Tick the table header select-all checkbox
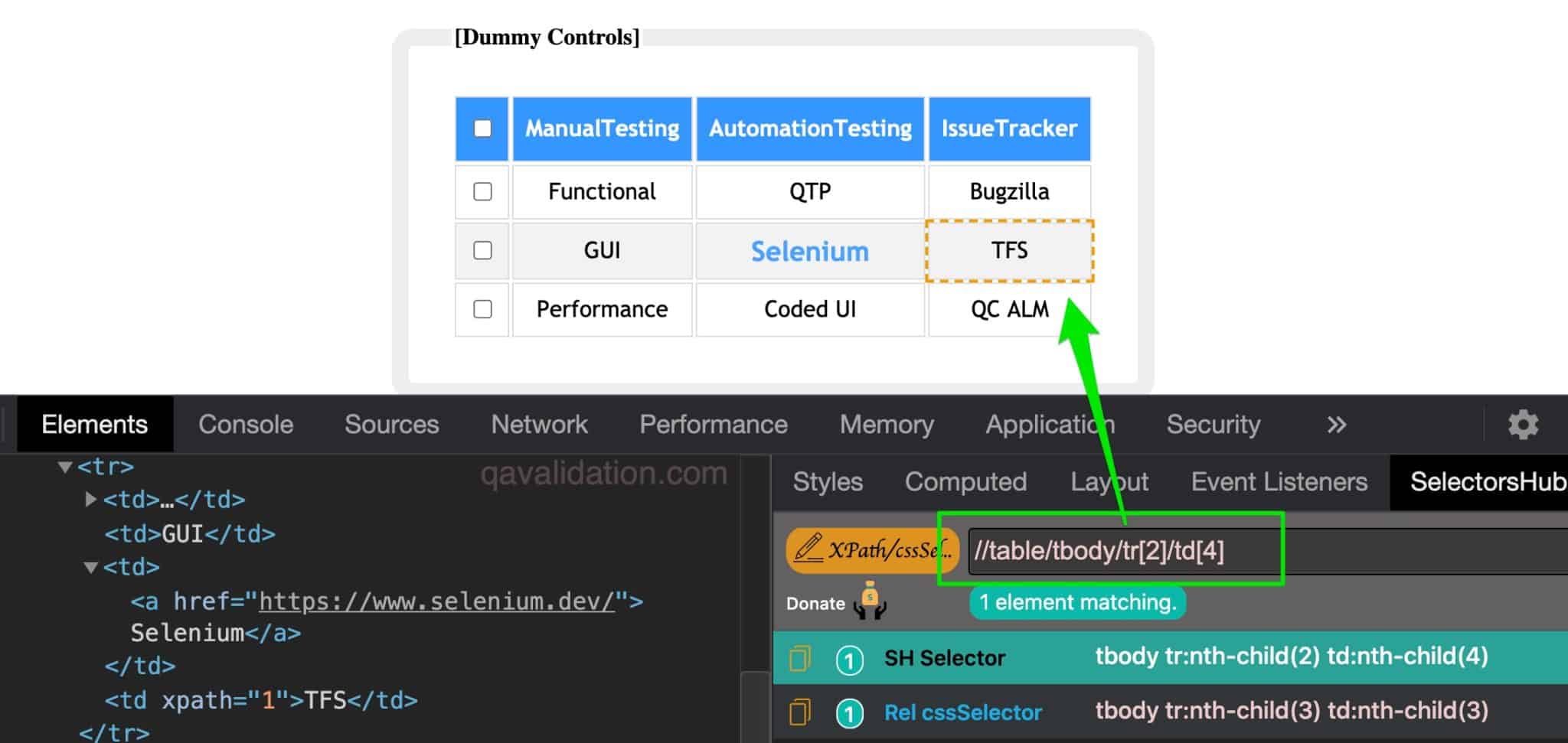Screen dimensions: 1568x743 click(482, 129)
